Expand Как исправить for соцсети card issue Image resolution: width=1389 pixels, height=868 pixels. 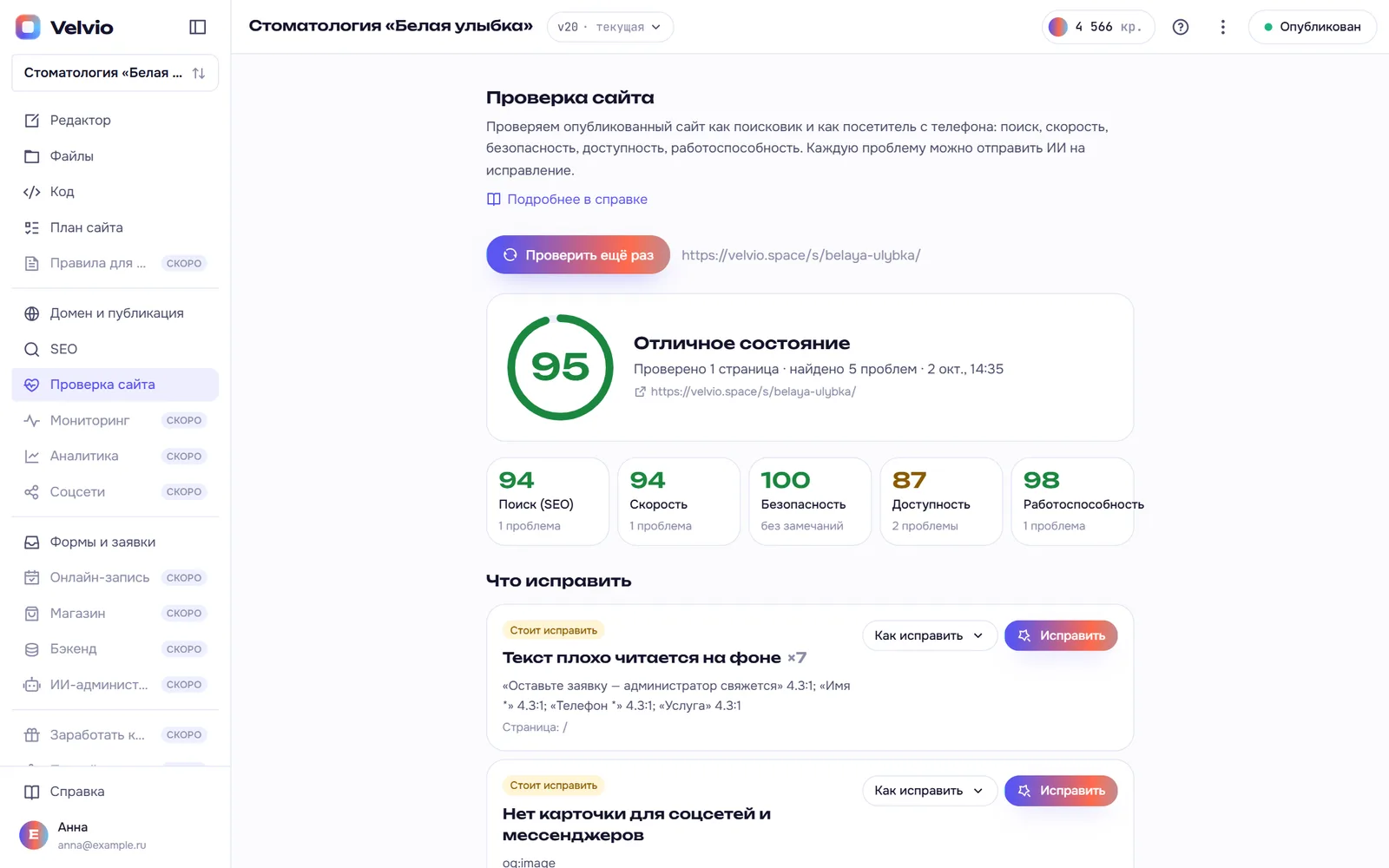(x=929, y=791)
